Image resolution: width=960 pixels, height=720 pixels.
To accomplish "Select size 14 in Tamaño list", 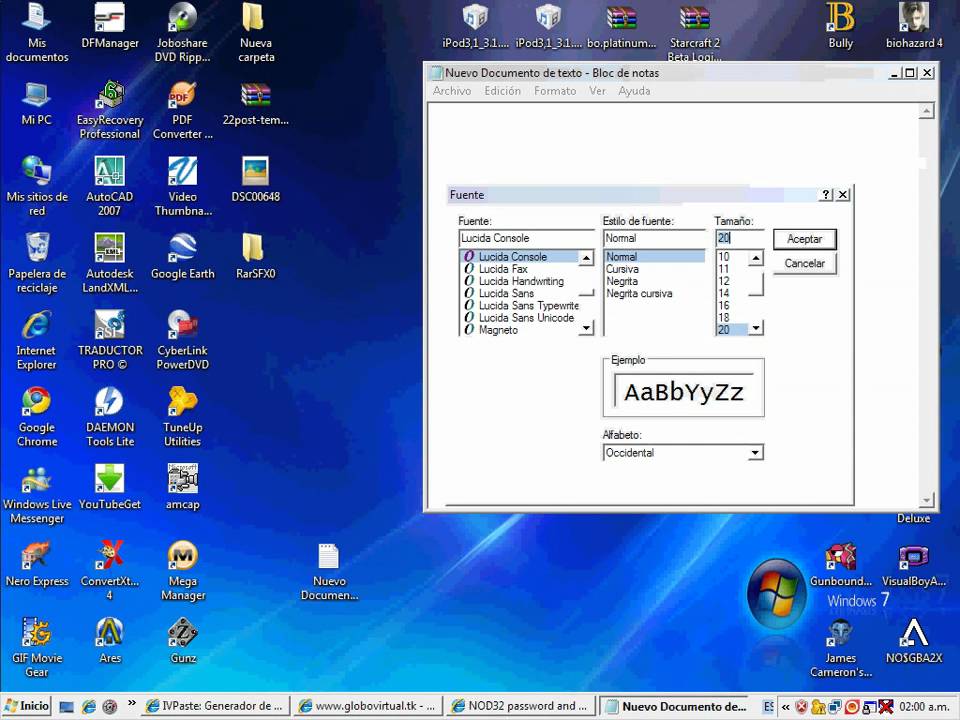I will [724, 293].
